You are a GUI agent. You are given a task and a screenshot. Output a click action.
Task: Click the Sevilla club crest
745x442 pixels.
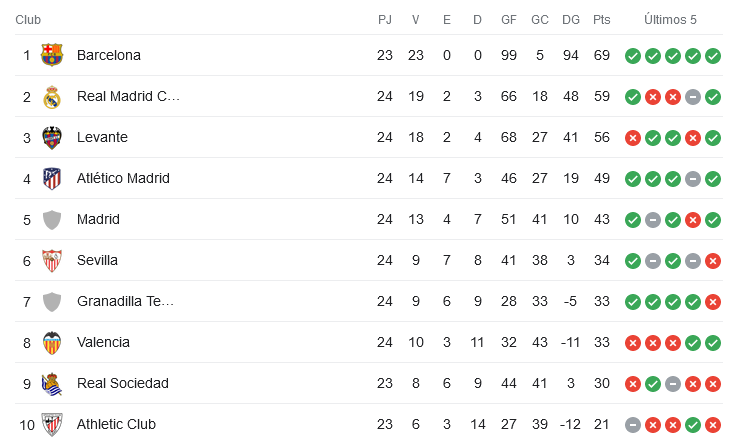click(52, 261)
